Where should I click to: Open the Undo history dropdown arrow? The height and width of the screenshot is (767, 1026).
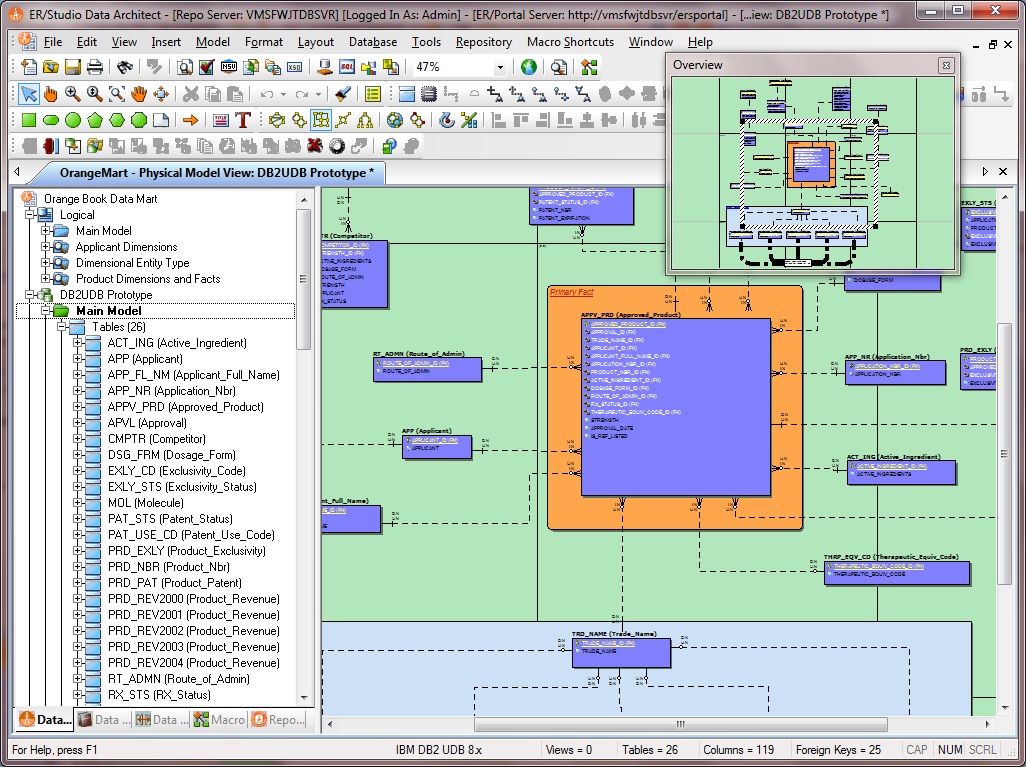tap(283, 94)
